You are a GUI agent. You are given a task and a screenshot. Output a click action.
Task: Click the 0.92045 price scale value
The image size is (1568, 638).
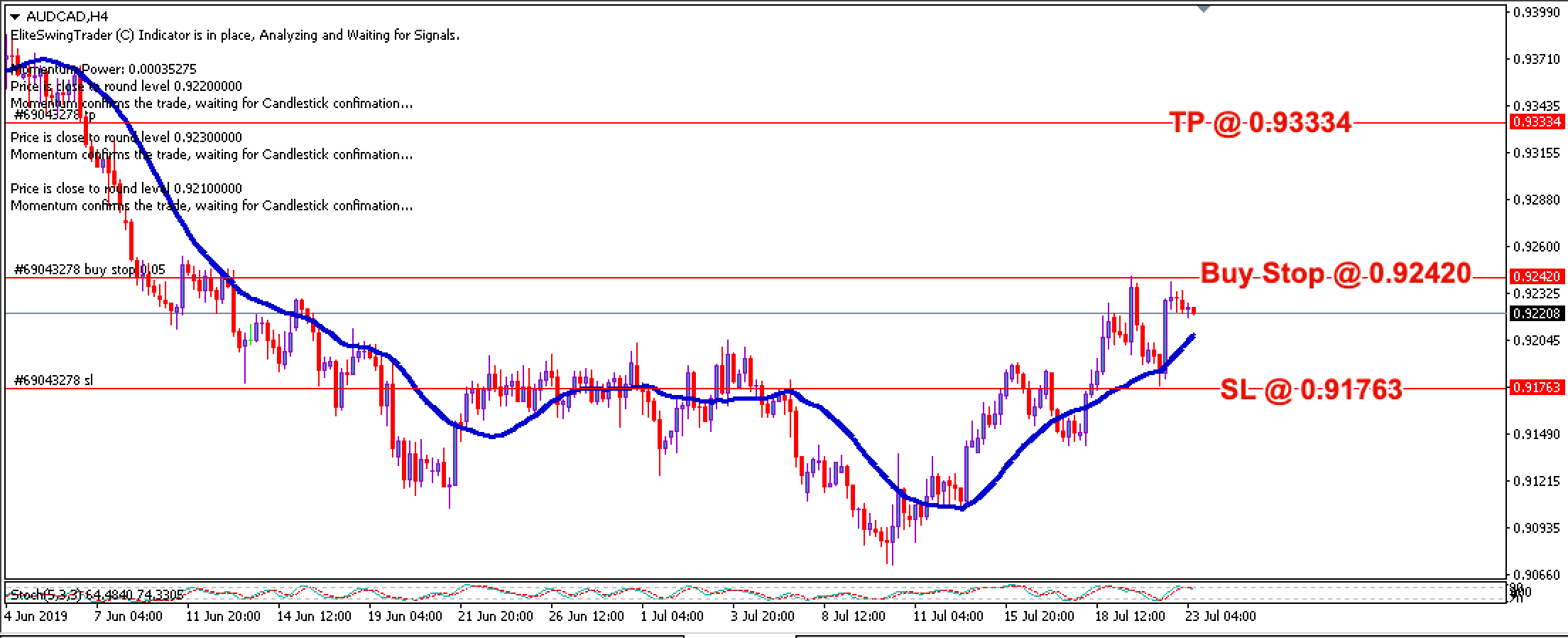point(1535,340)
